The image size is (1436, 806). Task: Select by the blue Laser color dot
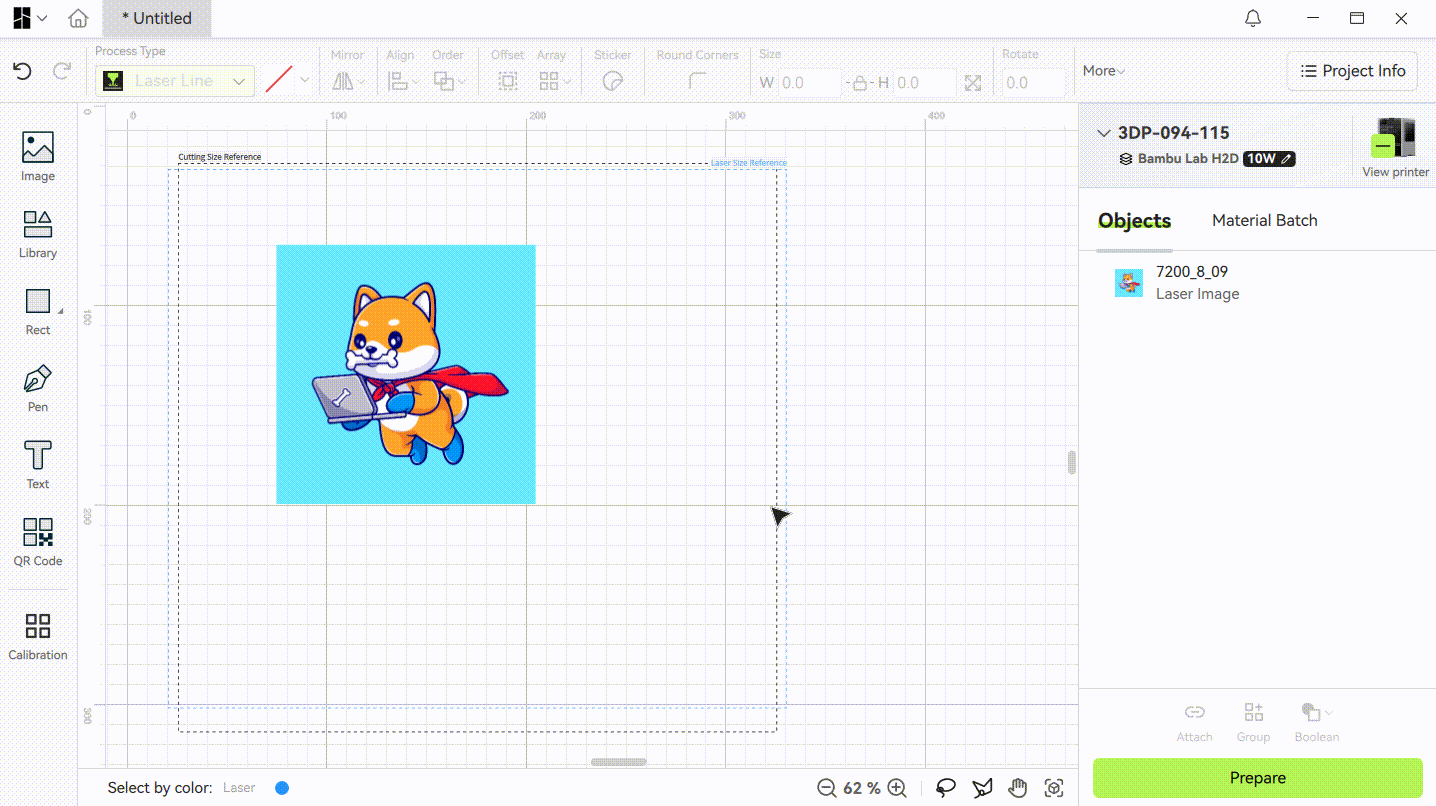click(x=282, y=788)
